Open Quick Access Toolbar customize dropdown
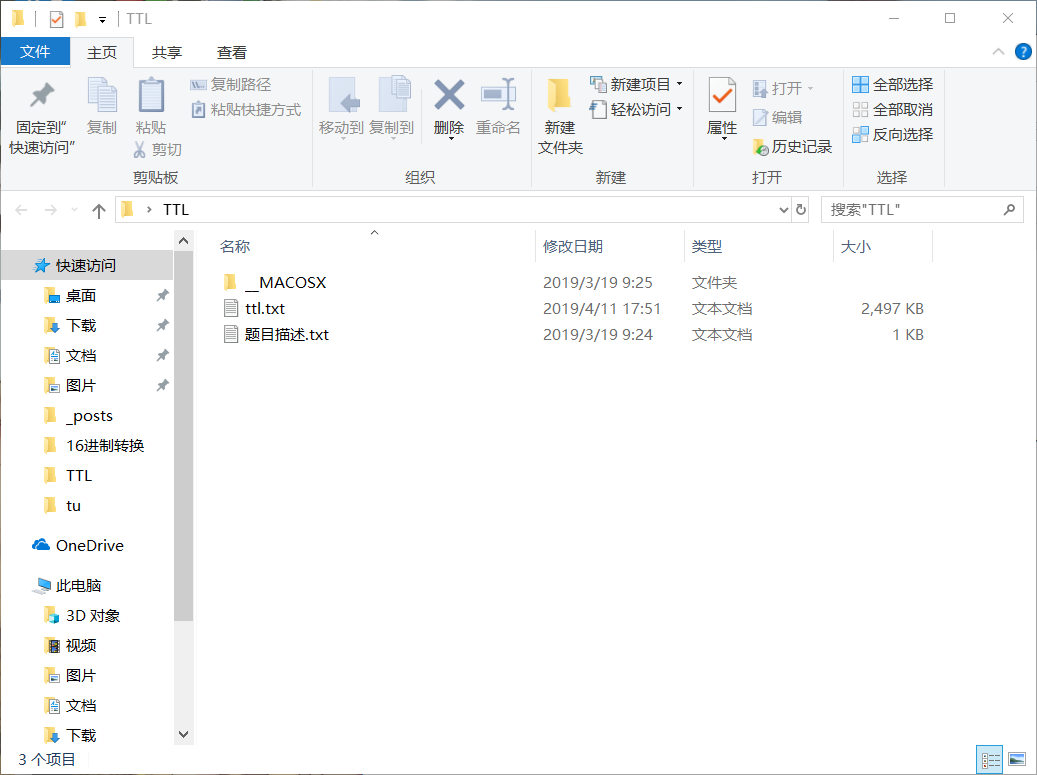Image resolution: width=1037 pixels, height=775 pixels. [102, 19]
